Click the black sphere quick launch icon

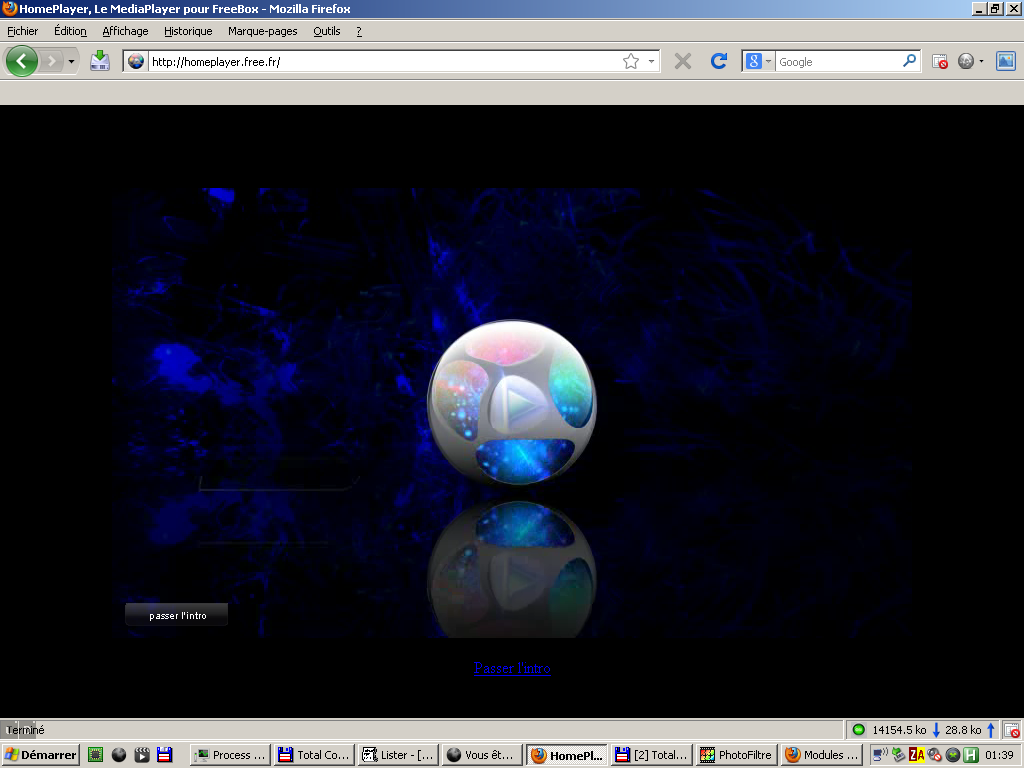tap(119, 755)
